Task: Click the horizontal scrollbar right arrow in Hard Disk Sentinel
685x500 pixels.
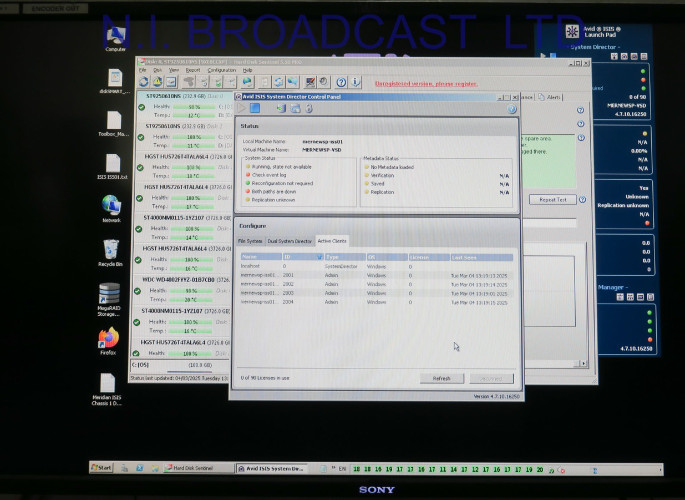Action: 583,363
